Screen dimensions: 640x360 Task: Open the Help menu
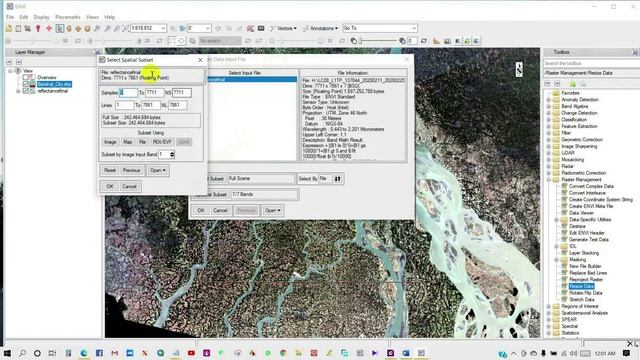coord(109,17)
